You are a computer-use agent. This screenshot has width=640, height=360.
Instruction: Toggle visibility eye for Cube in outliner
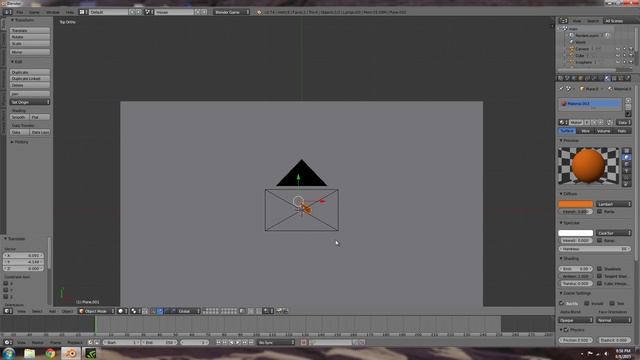coord(618,56)
